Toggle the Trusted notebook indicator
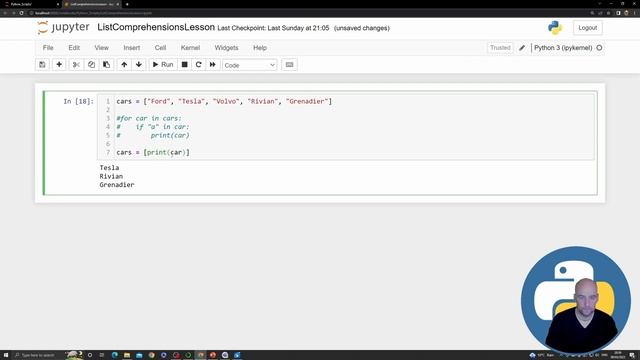This screenshot has width=640, height=360. tap(500, 48)
